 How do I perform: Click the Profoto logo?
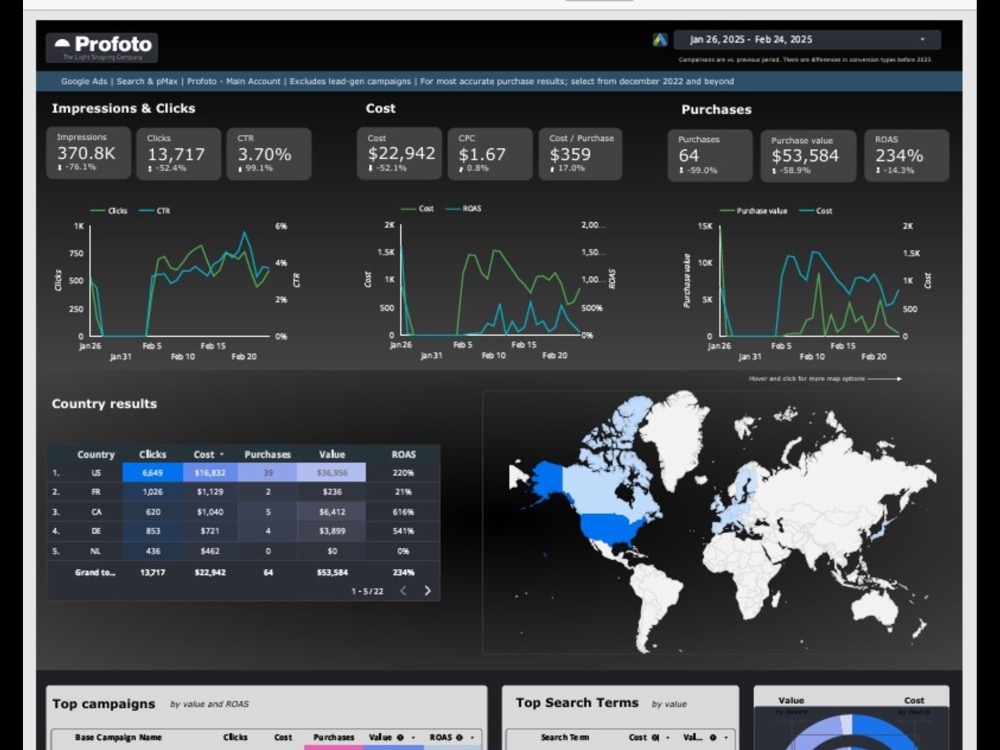click(x=102, y=48)
